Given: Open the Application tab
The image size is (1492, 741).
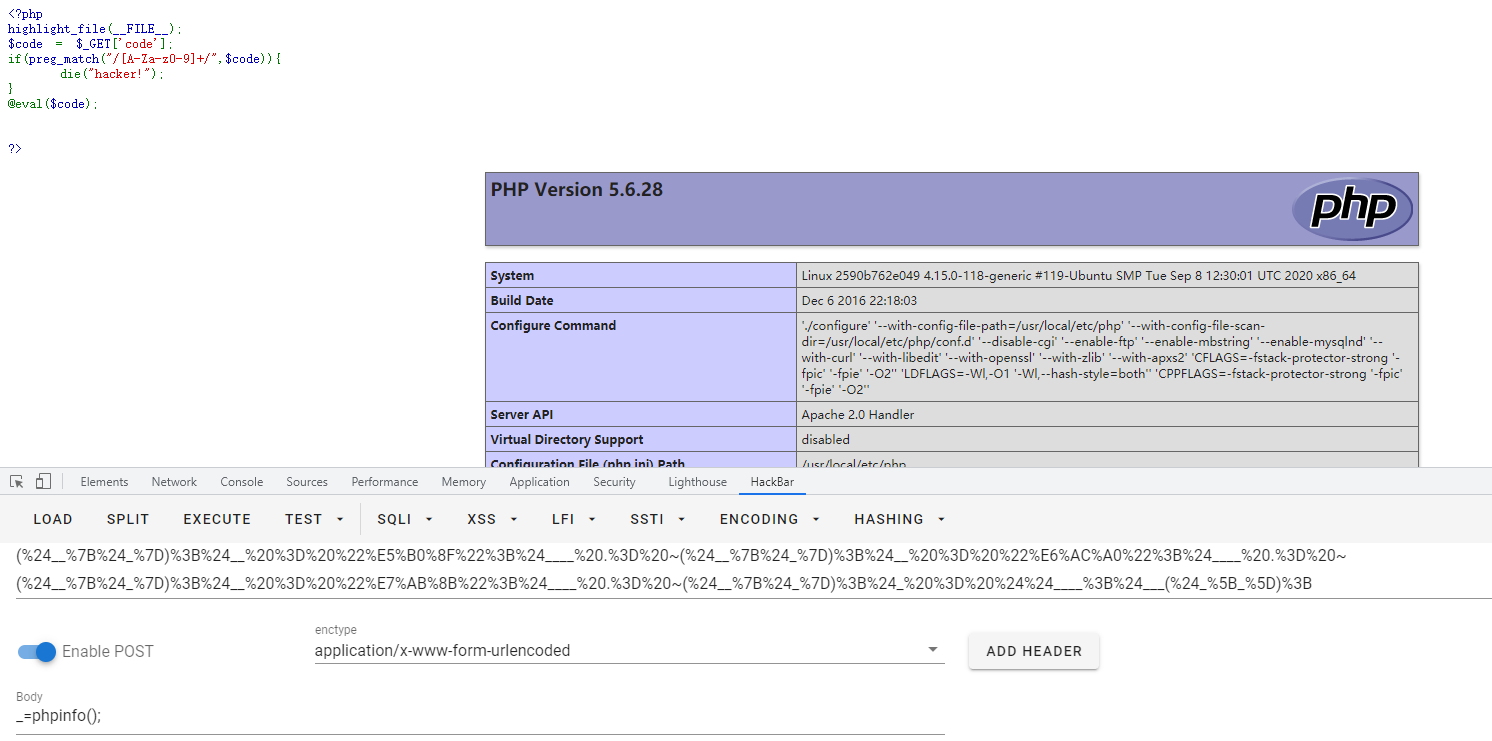Looking at the screenshot, I should tap(539, 482).
